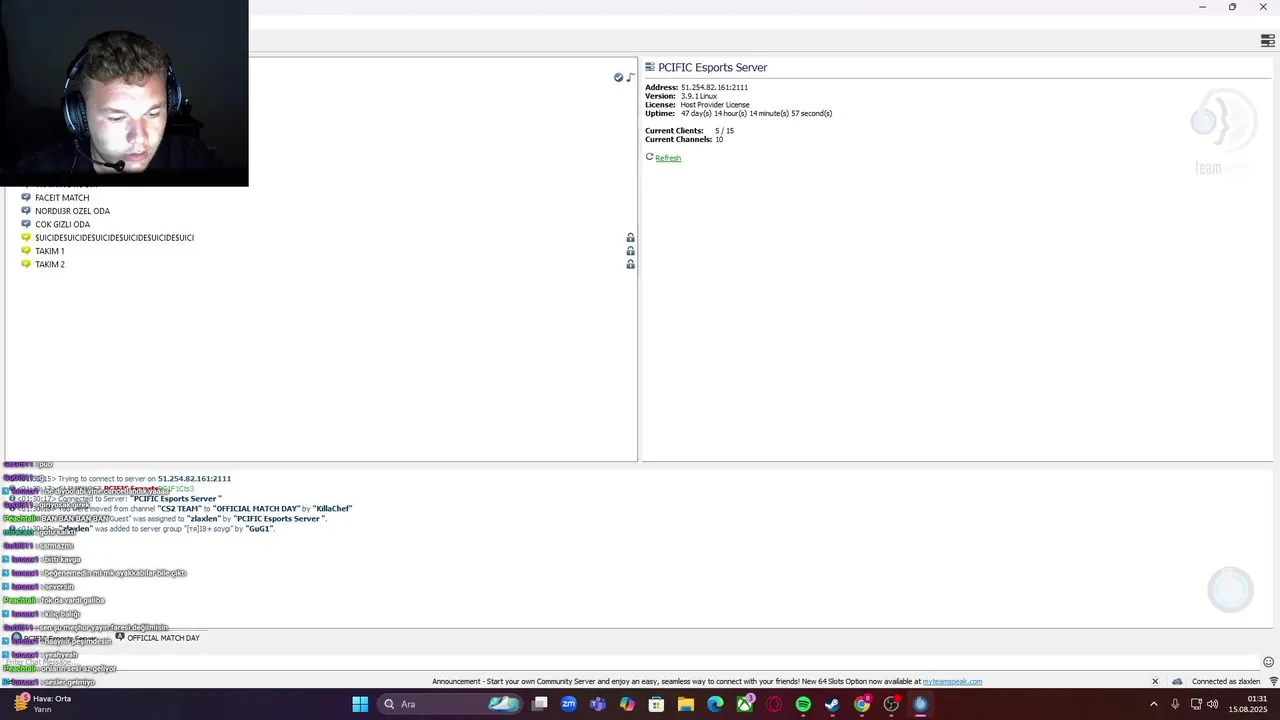Screen dimensions: 1280x720
Task: Open the FACEIT MATCH channel
Action: click(62, 198)
